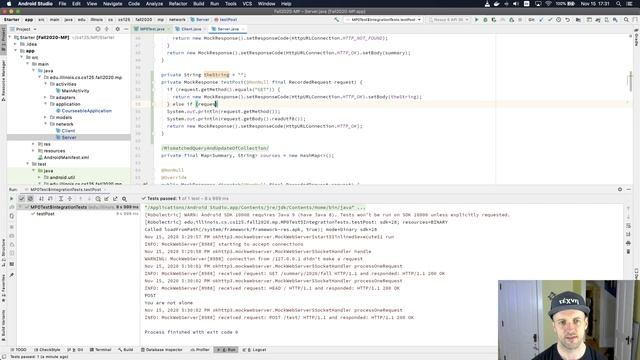The height and width of the screenshot is (360, 640).
Task: Open Build tool window at bottom
Action: pos(126,350)
